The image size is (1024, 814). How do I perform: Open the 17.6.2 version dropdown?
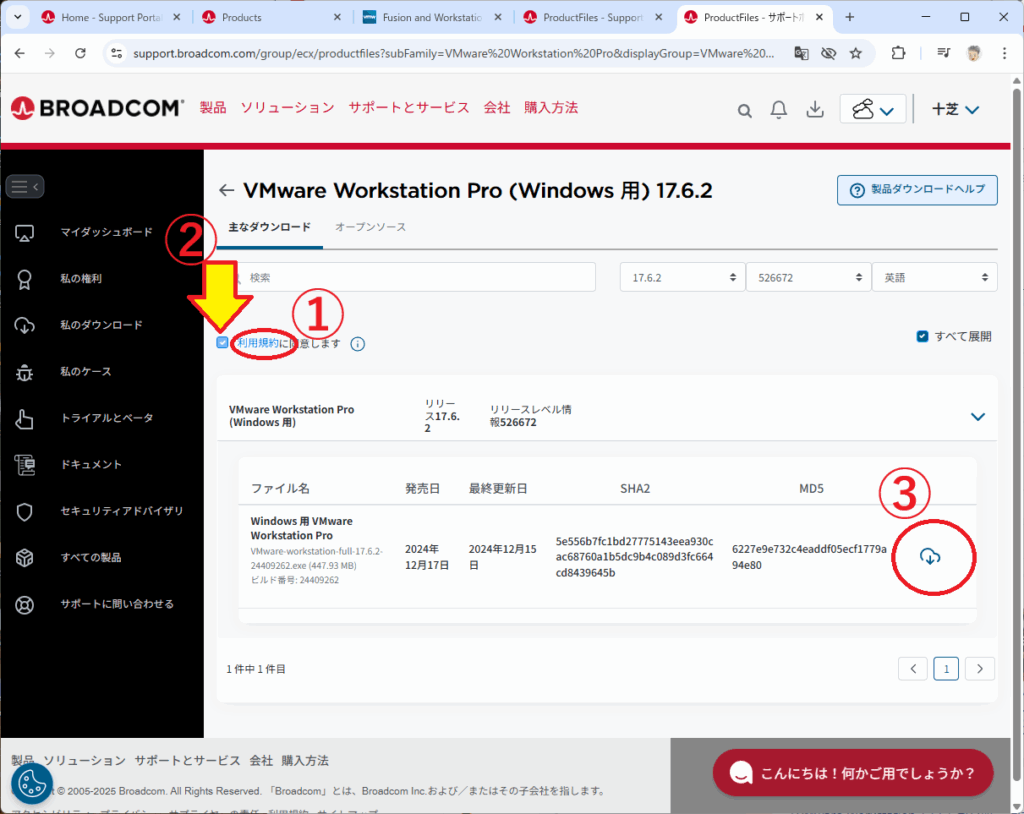[x=681, y=277]
